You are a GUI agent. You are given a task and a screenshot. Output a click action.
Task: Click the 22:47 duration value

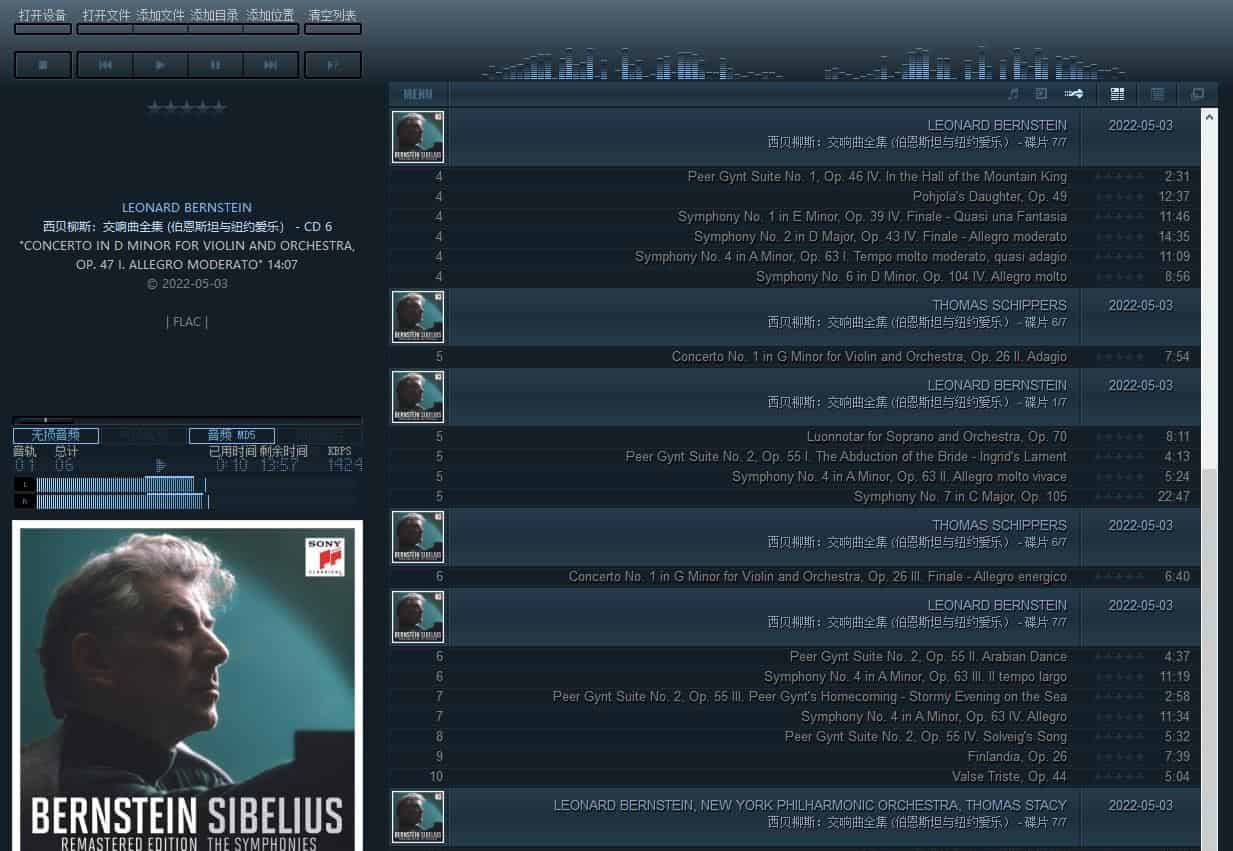[x=1174, y=497]
